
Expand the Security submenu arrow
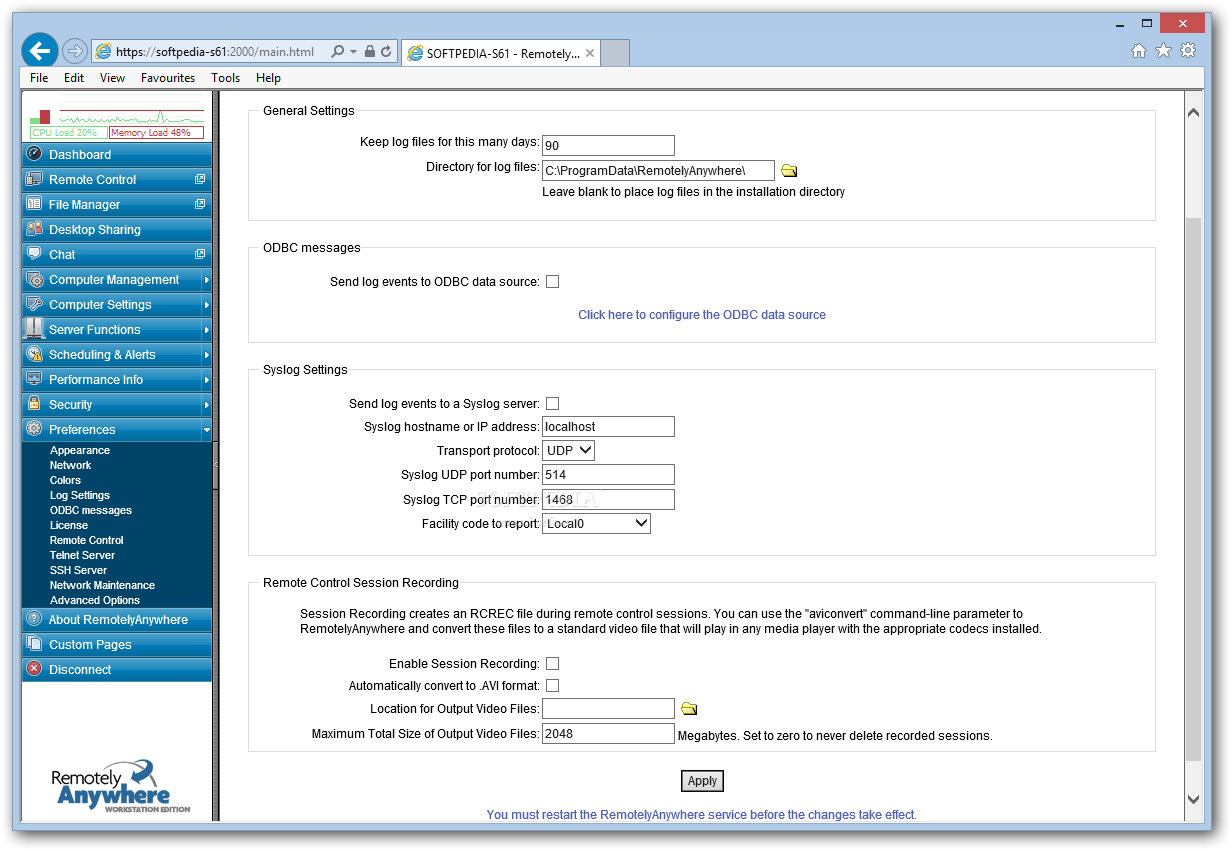point(206,405)
